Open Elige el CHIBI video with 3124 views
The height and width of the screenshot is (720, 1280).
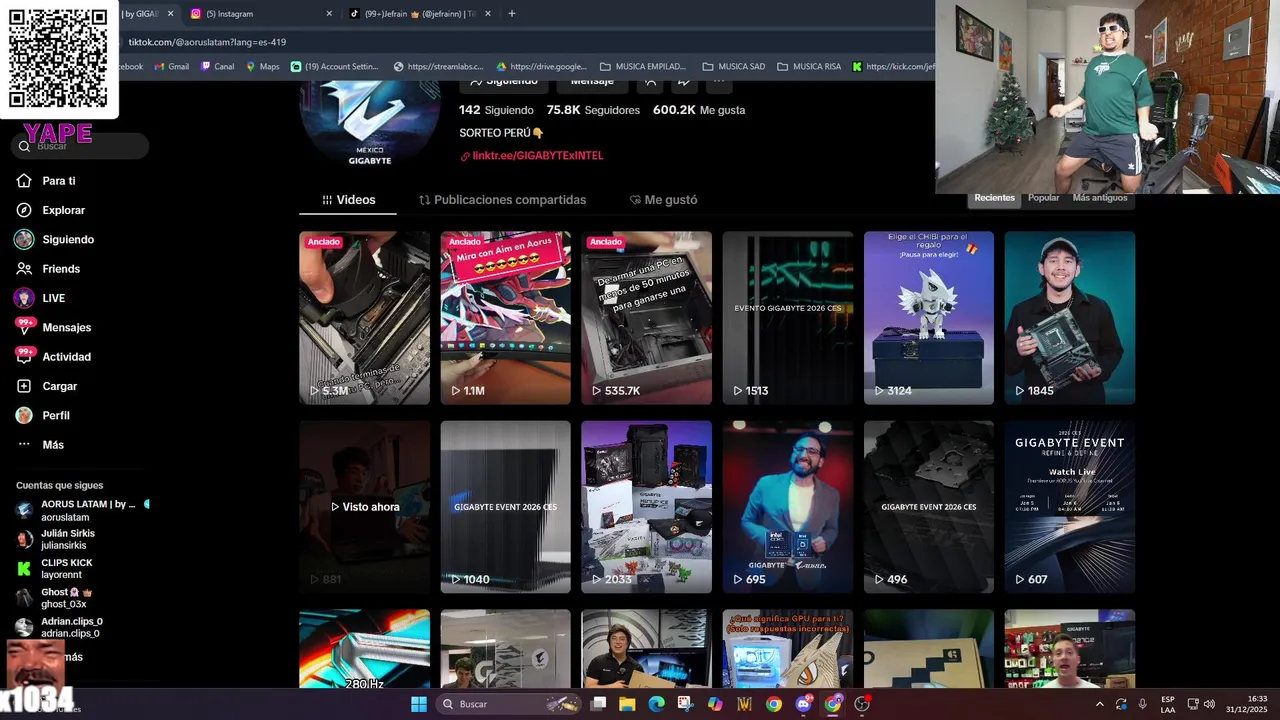point(929,318)
